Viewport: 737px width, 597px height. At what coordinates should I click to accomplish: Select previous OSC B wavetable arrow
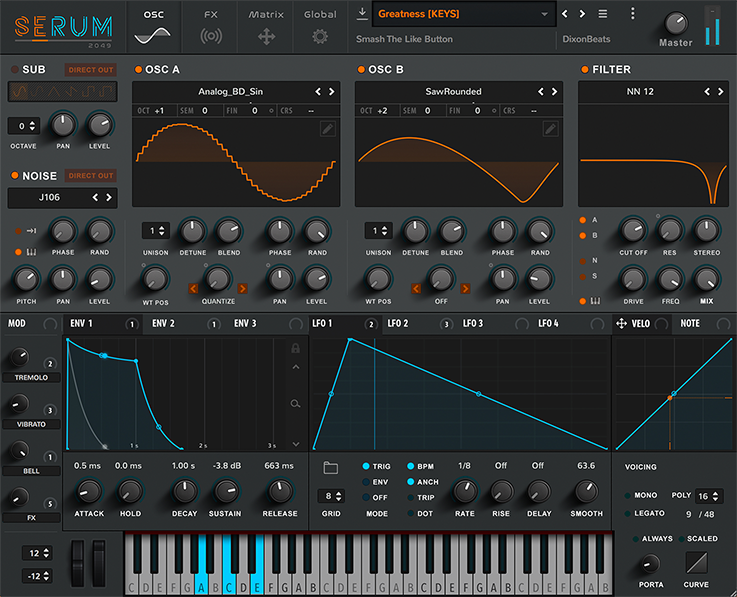coord(541,92)
